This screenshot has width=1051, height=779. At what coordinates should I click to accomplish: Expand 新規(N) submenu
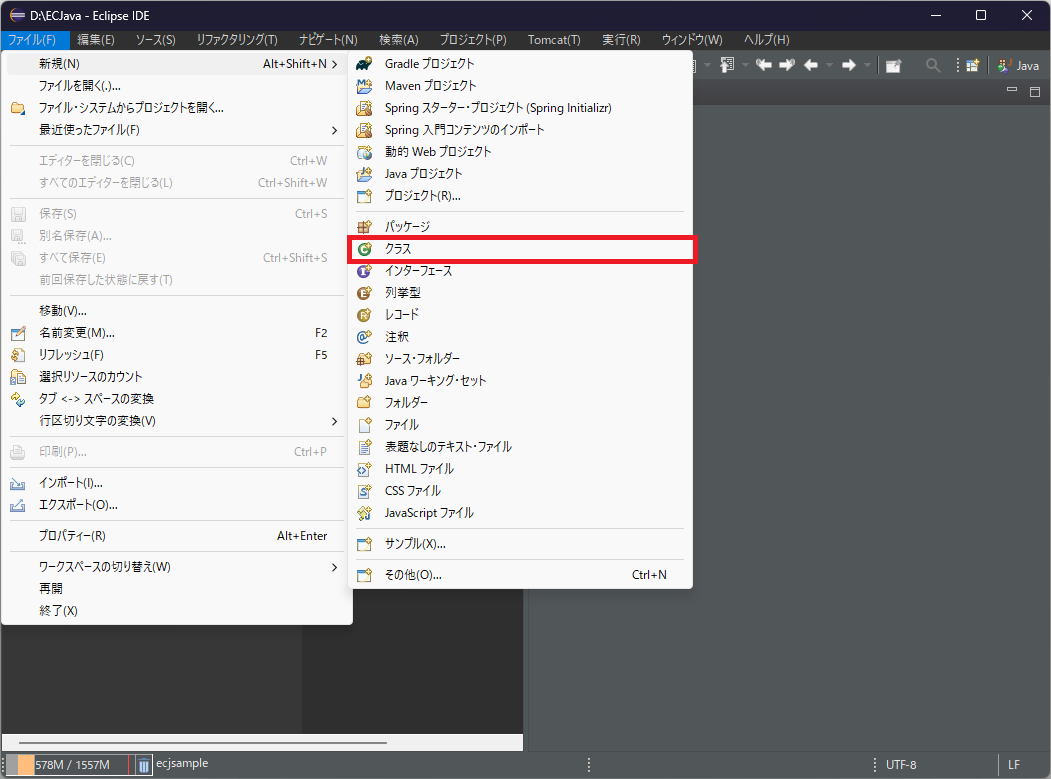pyautogui.click(x=177, y=64)
